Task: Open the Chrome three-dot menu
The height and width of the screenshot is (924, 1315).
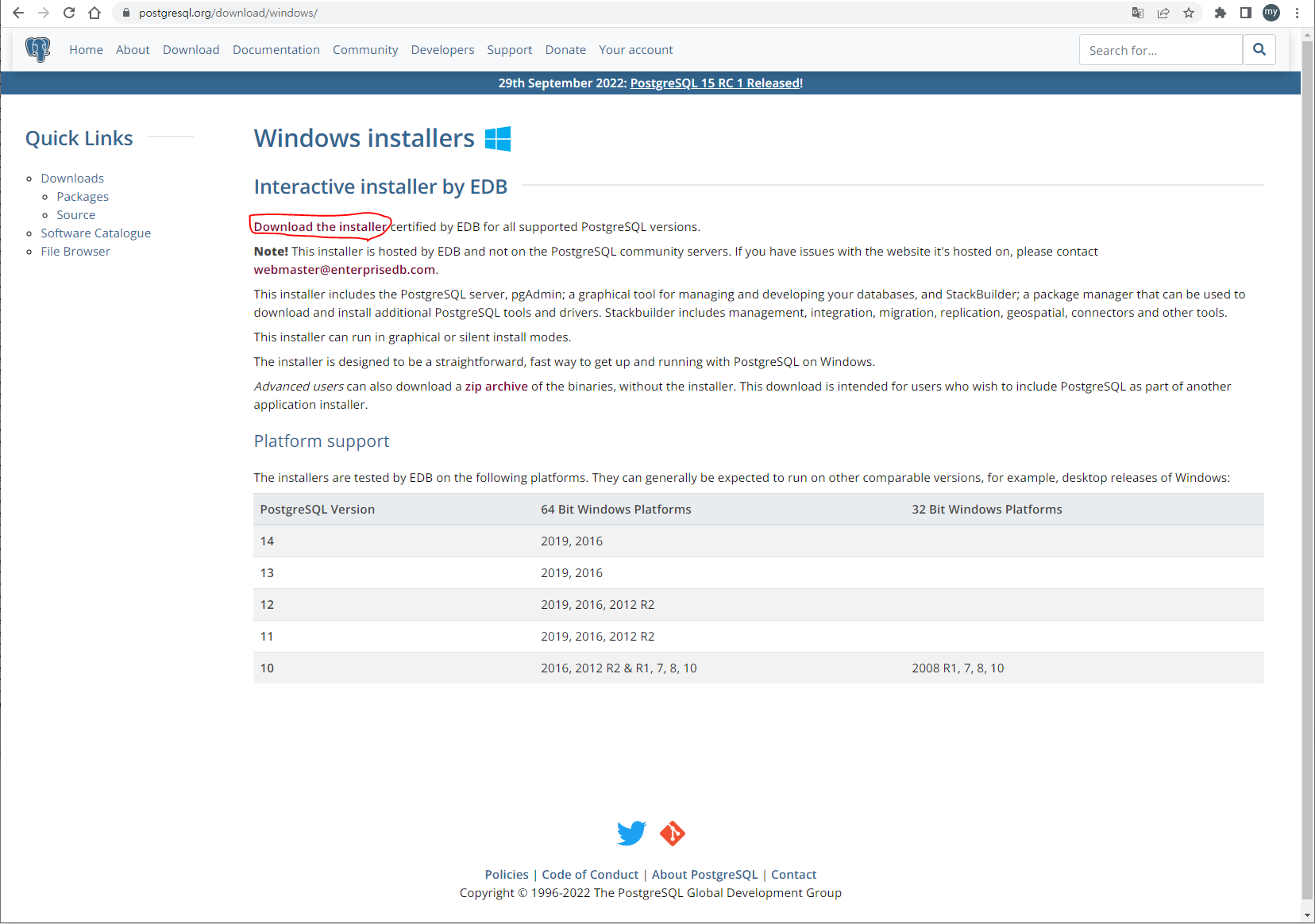Action: pyautogui.click(x=1297, y=13)
